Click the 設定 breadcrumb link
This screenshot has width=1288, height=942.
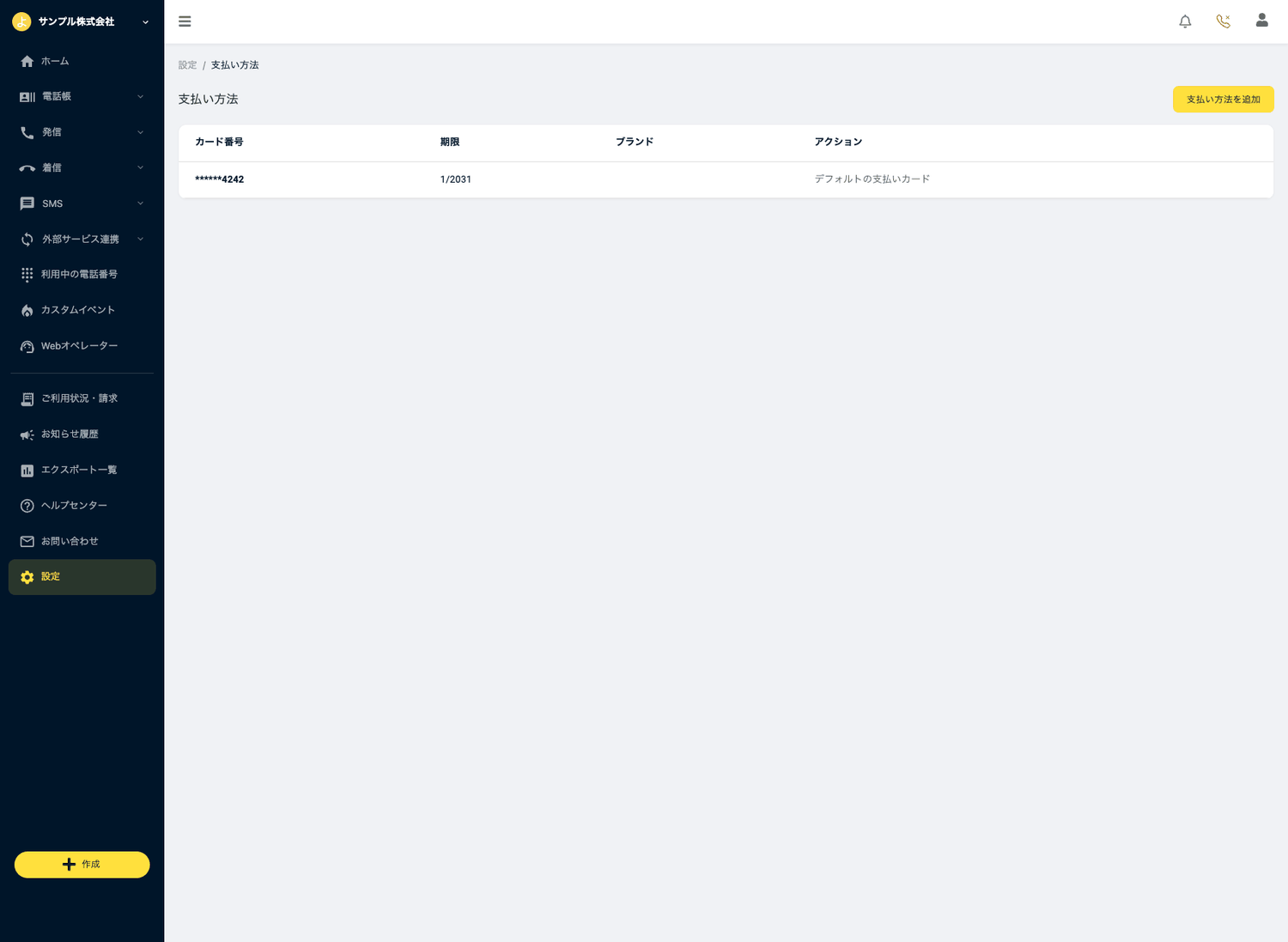[187, 65]
